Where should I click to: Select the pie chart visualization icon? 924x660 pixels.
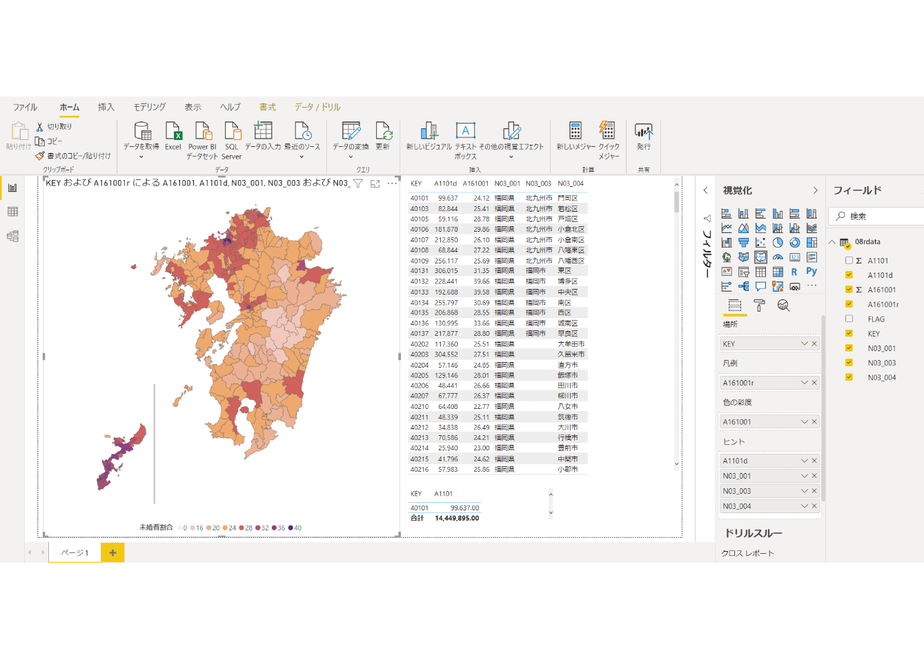click(778, 242)
